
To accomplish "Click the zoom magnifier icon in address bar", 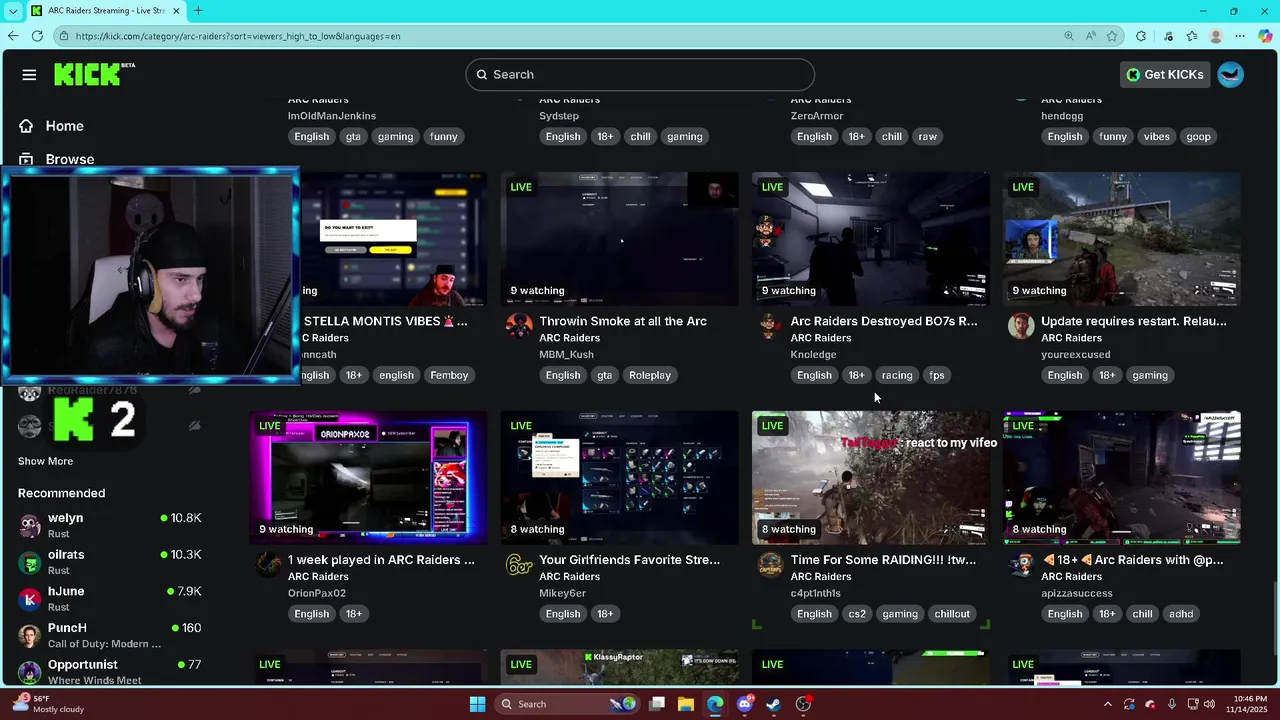I will click(x=1068, y=36).
